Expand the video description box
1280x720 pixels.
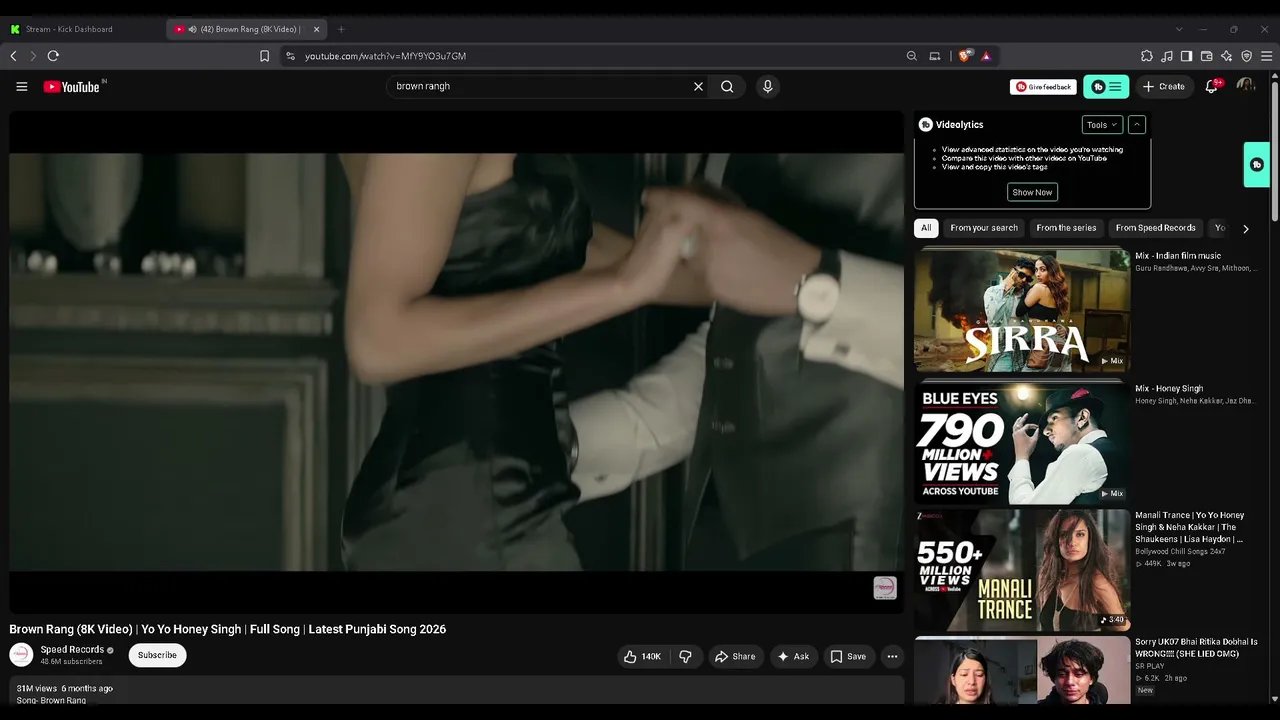(456, 691)
